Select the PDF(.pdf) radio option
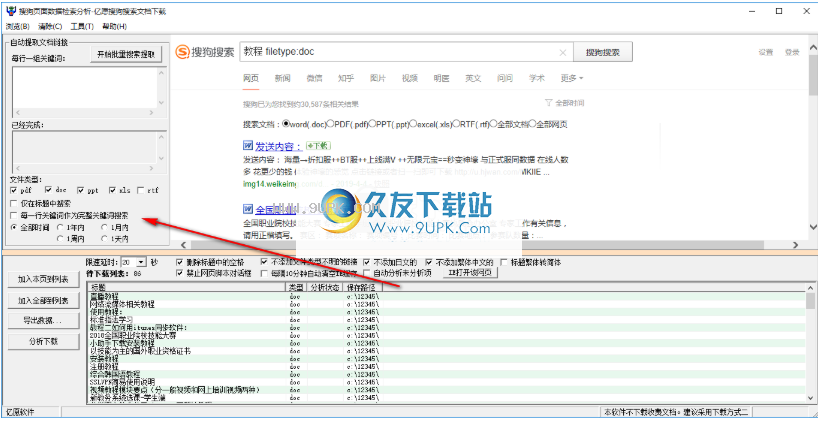Screen dimensions: 818x422 click(x=330, y=125)
